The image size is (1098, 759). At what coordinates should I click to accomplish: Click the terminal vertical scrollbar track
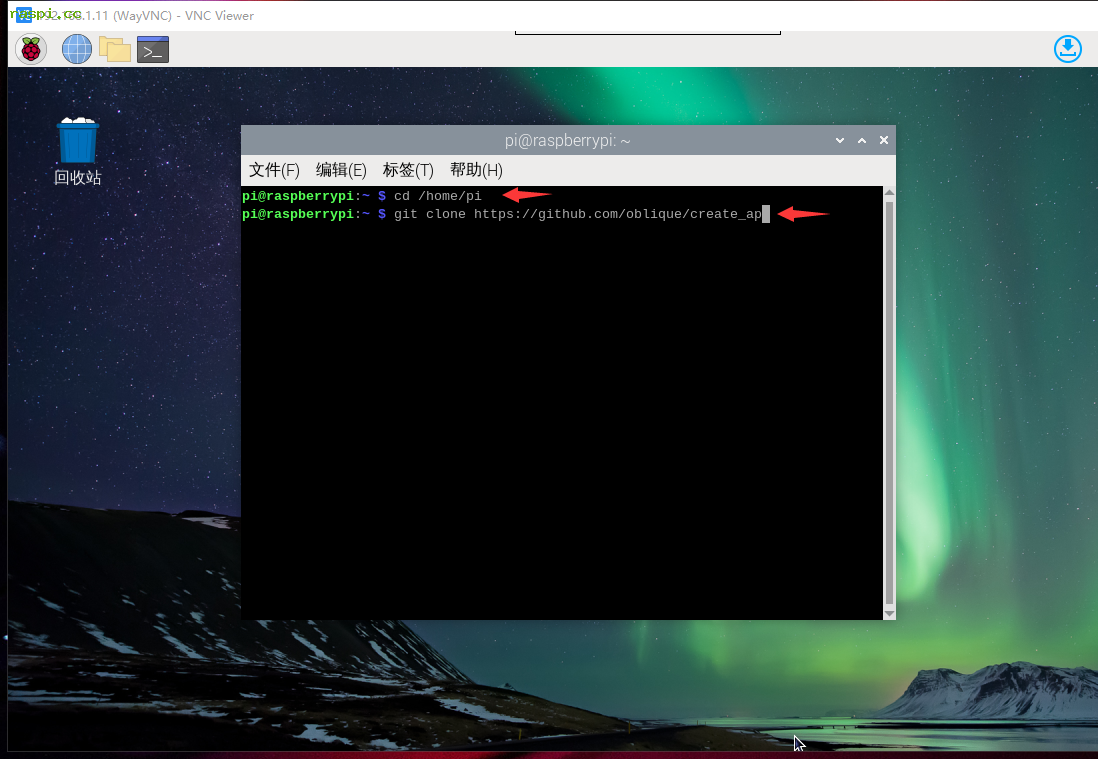(889, 400)
